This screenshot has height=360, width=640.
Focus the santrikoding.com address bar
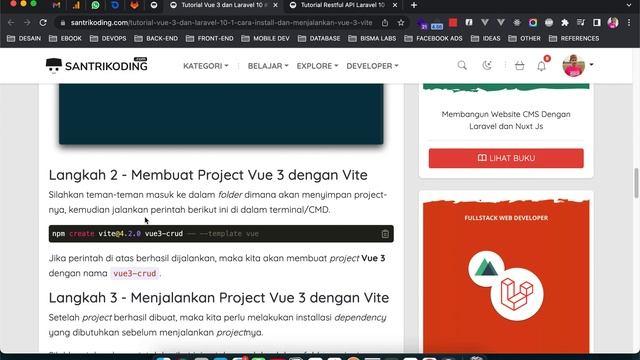coord(221,23)
